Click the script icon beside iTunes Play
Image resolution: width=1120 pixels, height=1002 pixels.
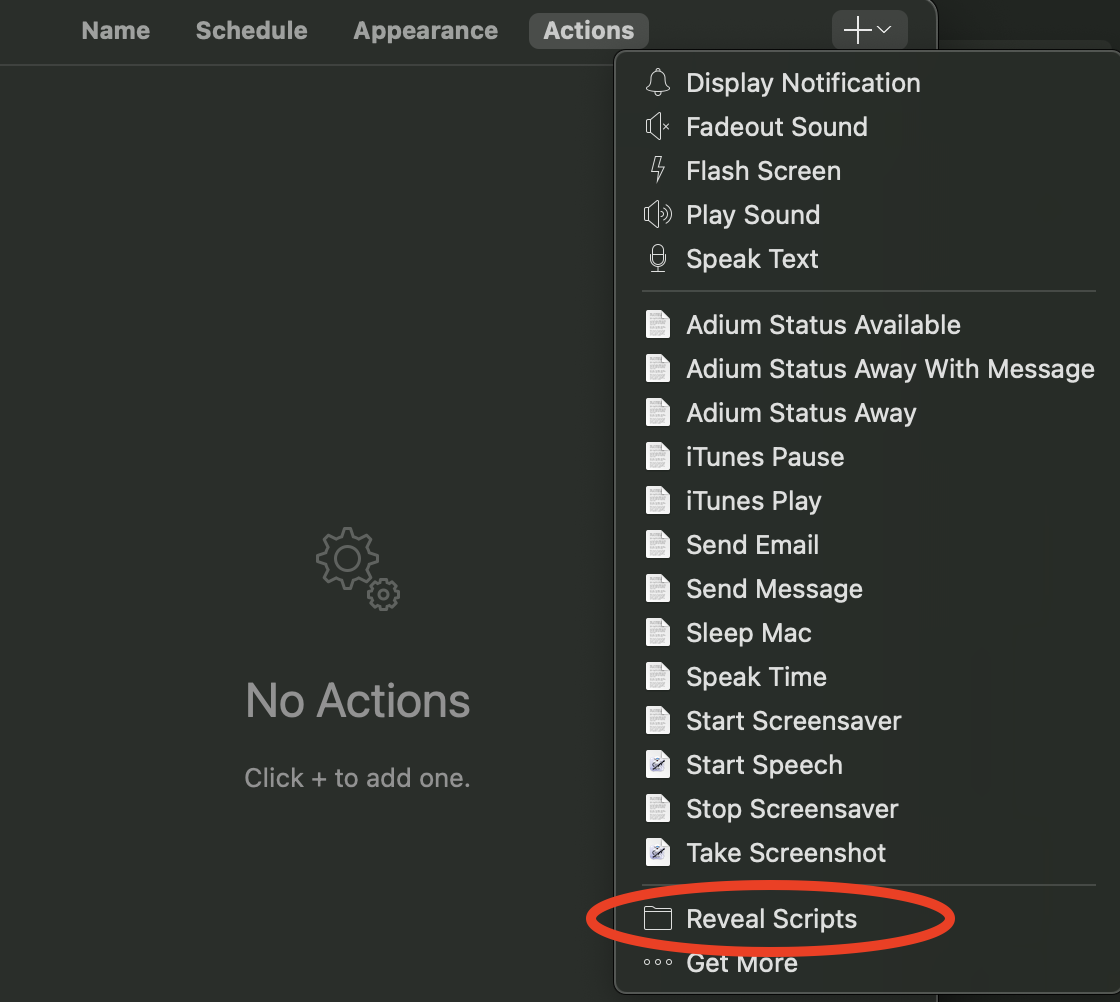(x=658, y=501)
